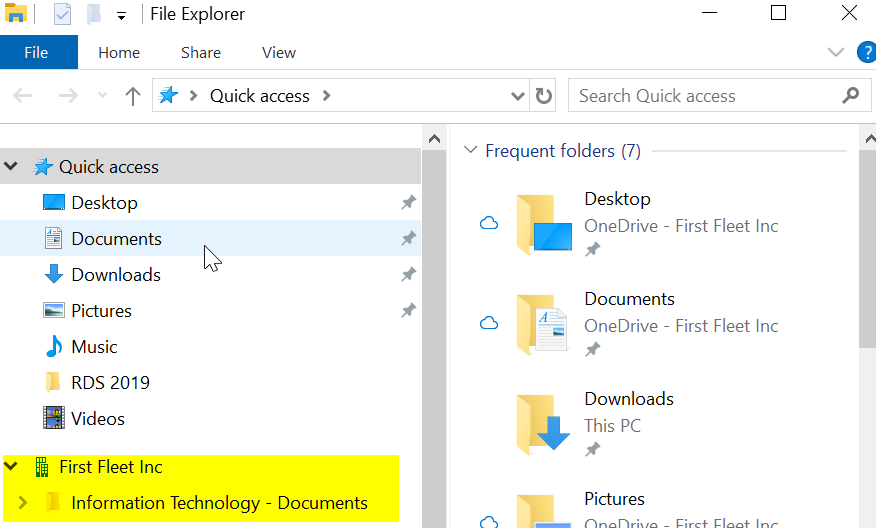This screenshot has width=876, height=528.
Task: Click the search magnifier icon
Action: click(x=850, y=96)
